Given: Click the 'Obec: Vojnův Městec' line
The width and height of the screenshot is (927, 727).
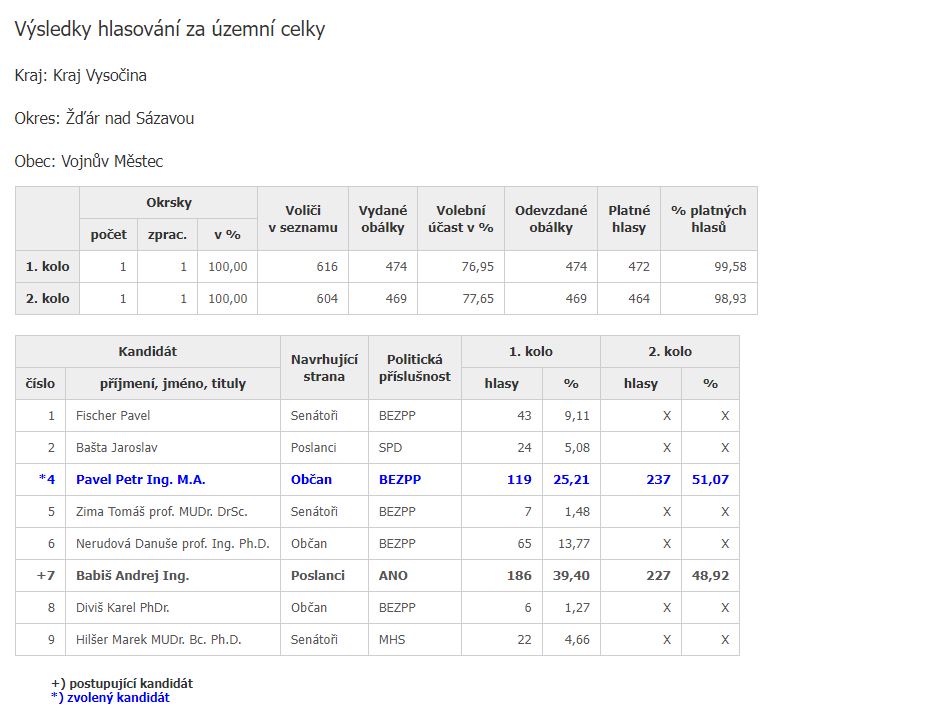Looking at the screenshot, I should point(89,161).
